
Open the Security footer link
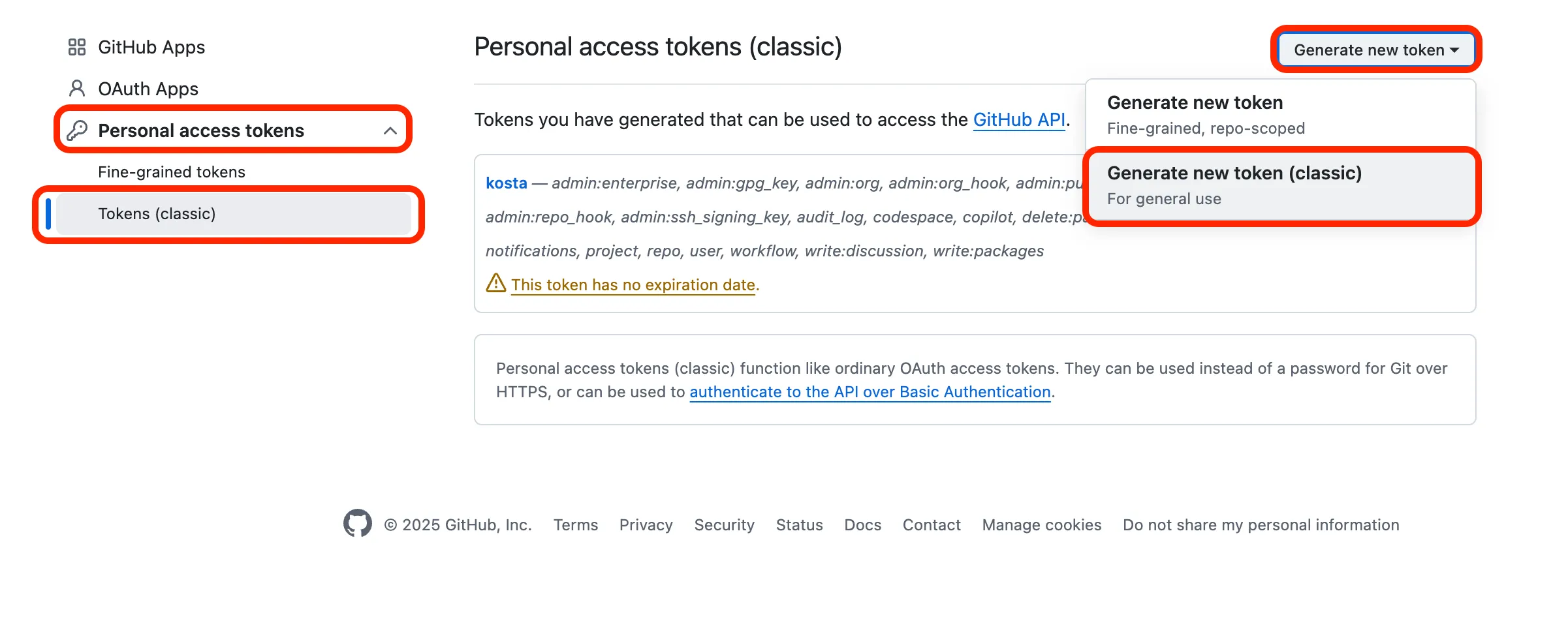[724, 525]
